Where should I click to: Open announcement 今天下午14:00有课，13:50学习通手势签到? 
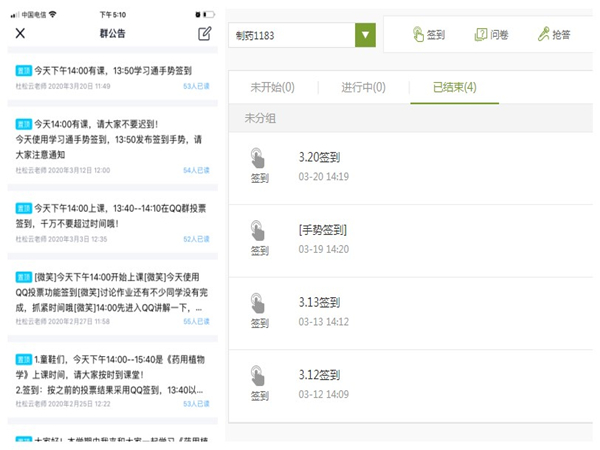[113, 70]
